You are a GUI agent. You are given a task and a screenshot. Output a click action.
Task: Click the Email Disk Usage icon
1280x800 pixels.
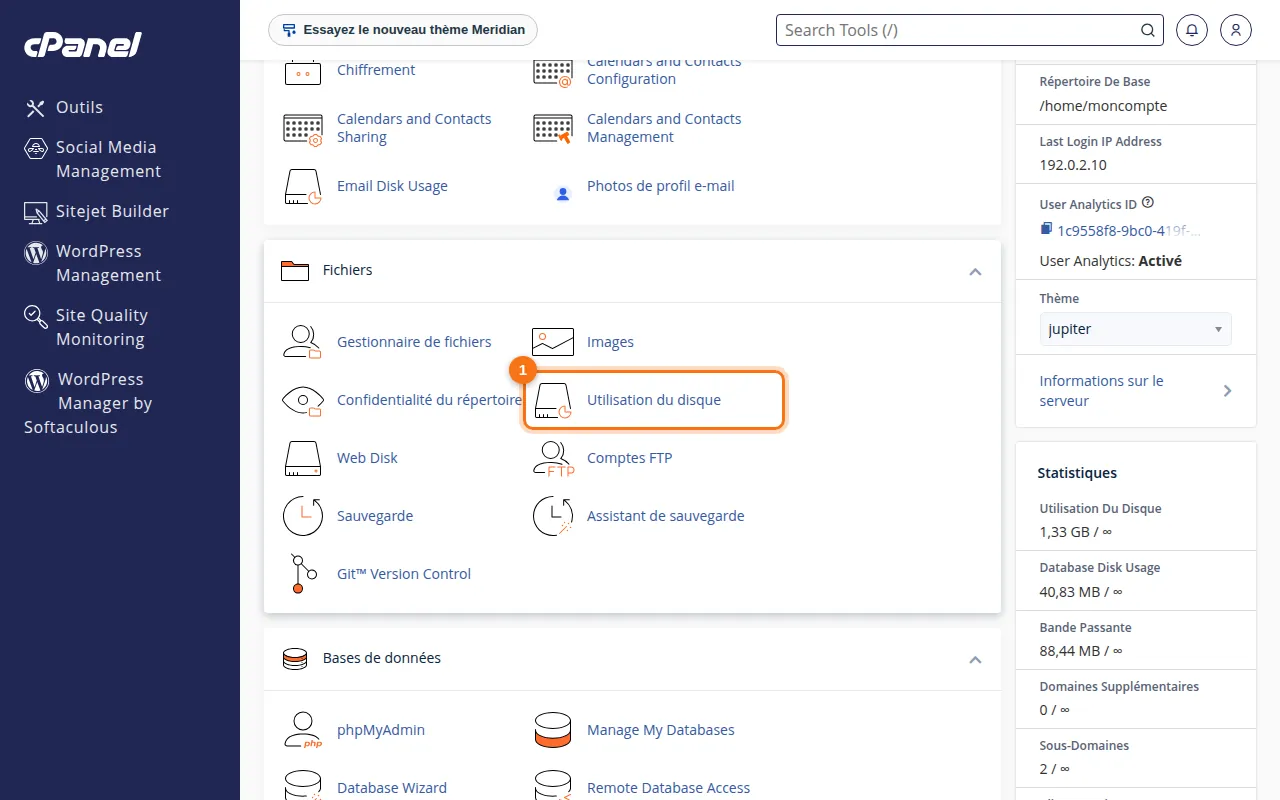point(302,186)
